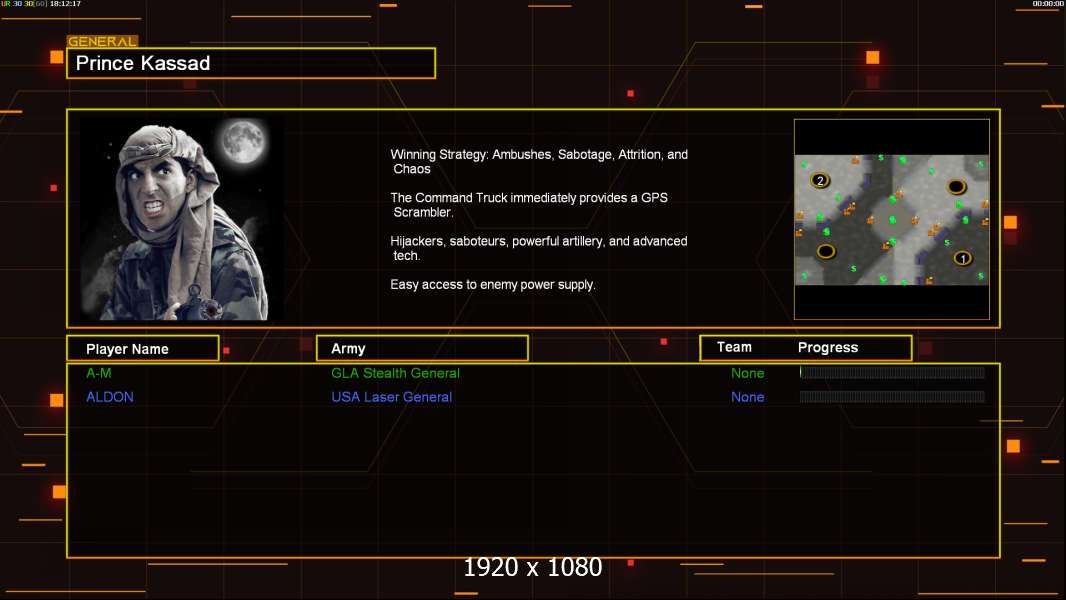Click the Player Name column header
1066x600 pixels.
(x=143, y=349)
